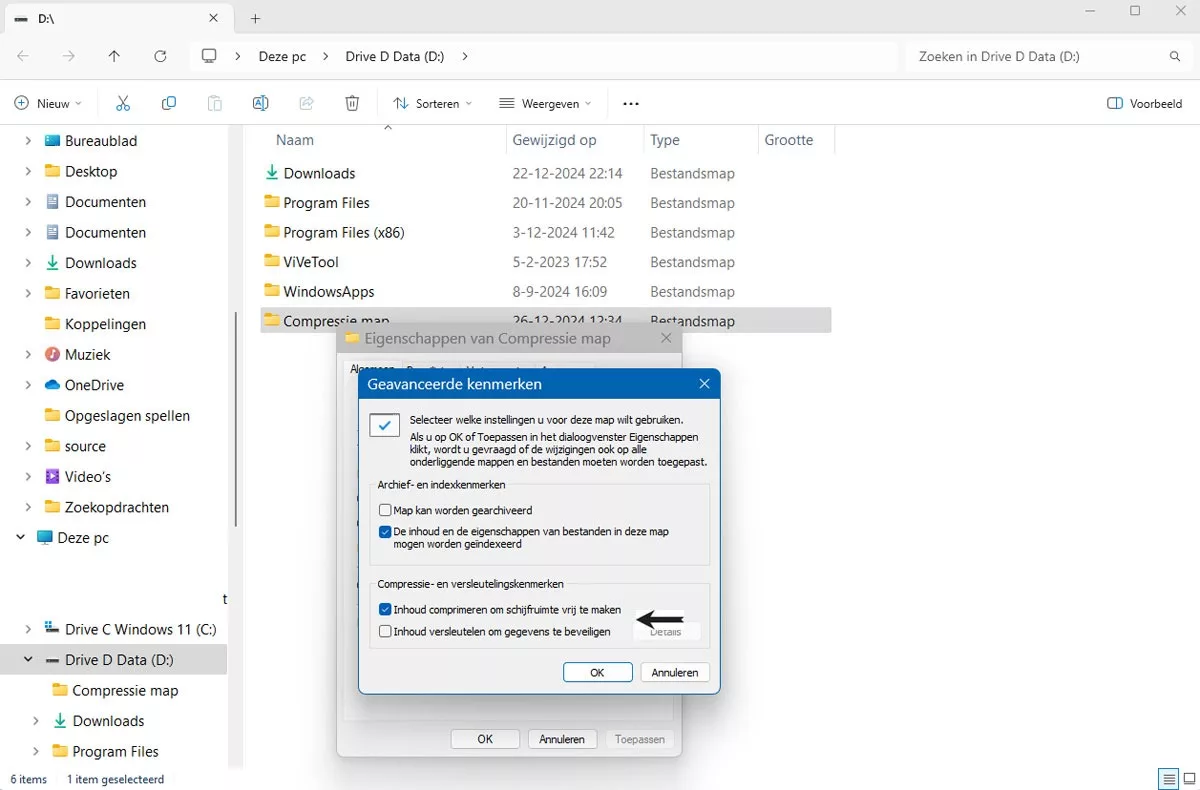The height and width of the screenshot is (790, 1200).
Task: Go forward with the right arrow
Action: click(x=69, y=56)
